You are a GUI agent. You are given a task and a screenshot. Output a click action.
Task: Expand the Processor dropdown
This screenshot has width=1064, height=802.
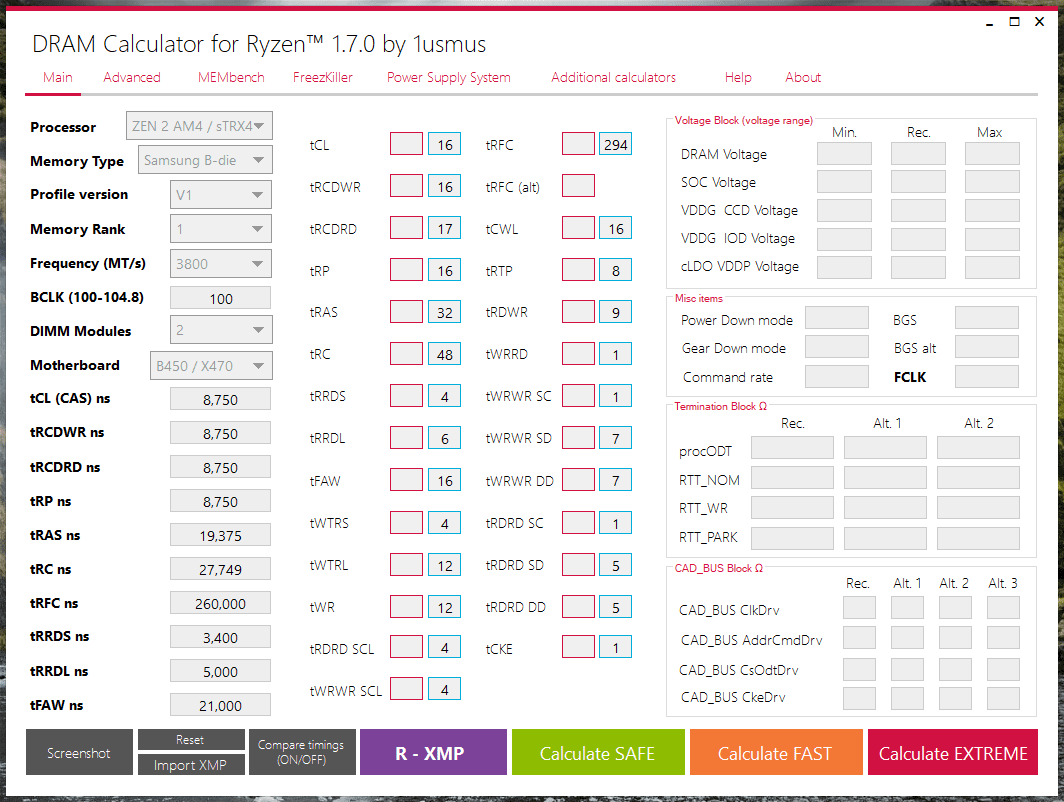coord(199,126)
